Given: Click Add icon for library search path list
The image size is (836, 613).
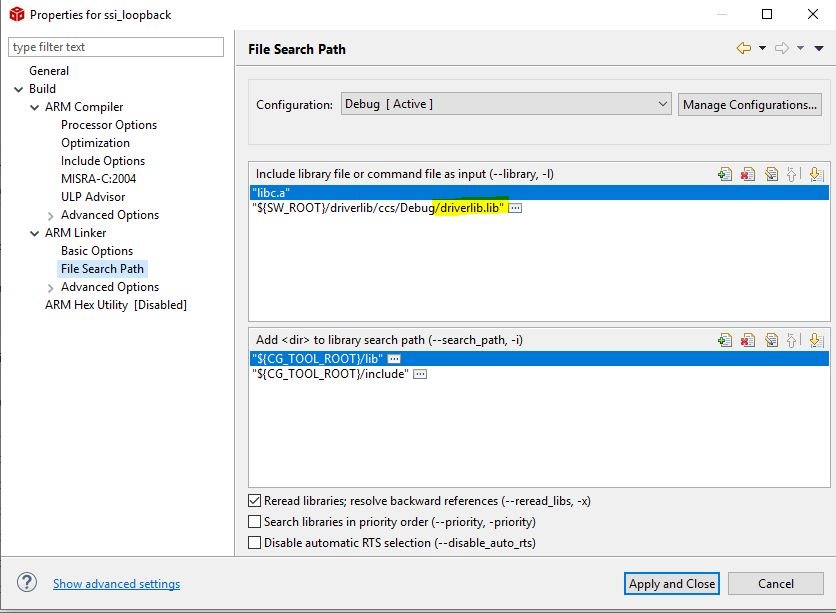Looking at the screenshot, I should pyautogui.click(x=725, y=340).
